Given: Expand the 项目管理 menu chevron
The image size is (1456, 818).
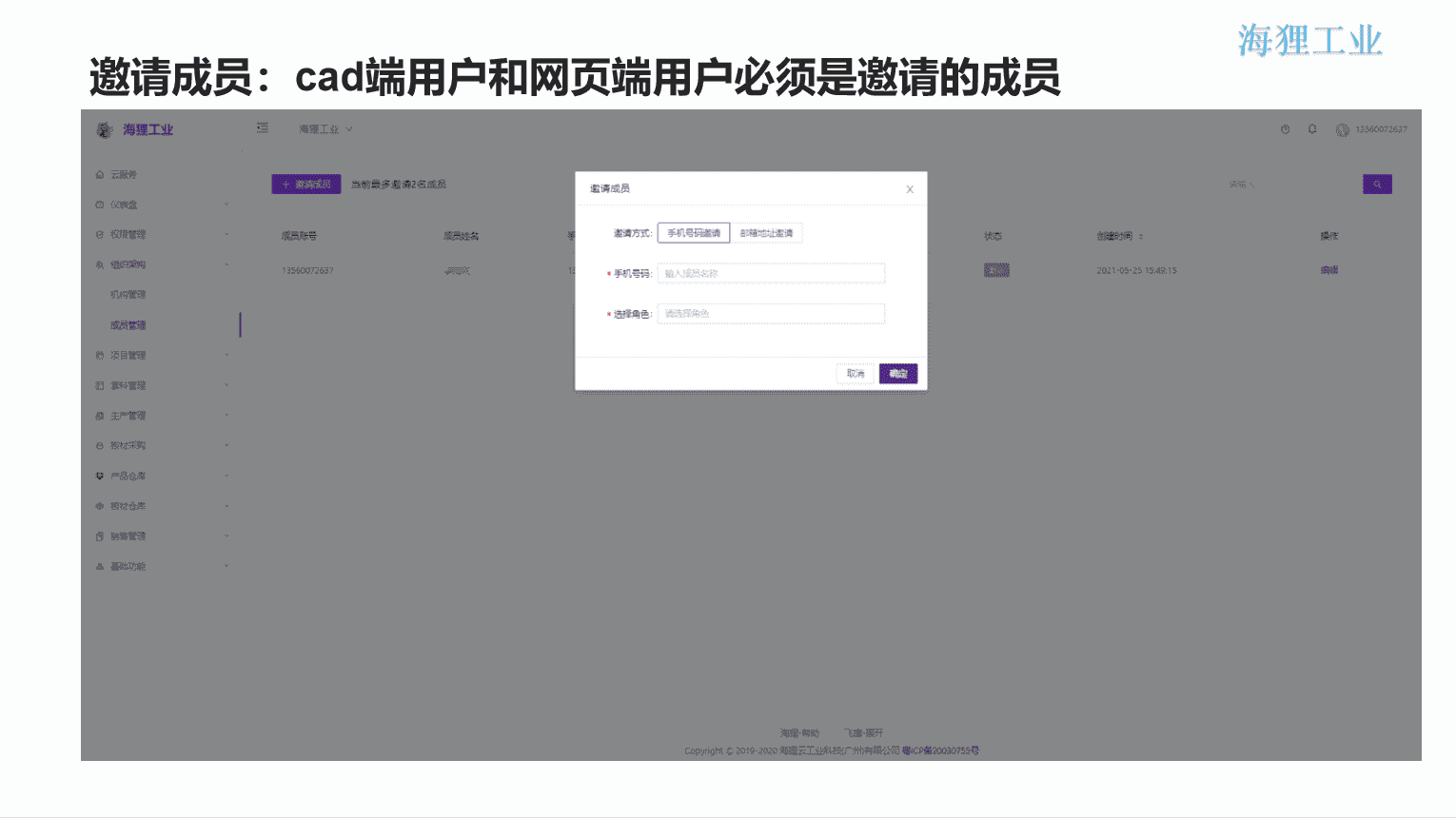Looking at the screenshot, I should 226,356.
